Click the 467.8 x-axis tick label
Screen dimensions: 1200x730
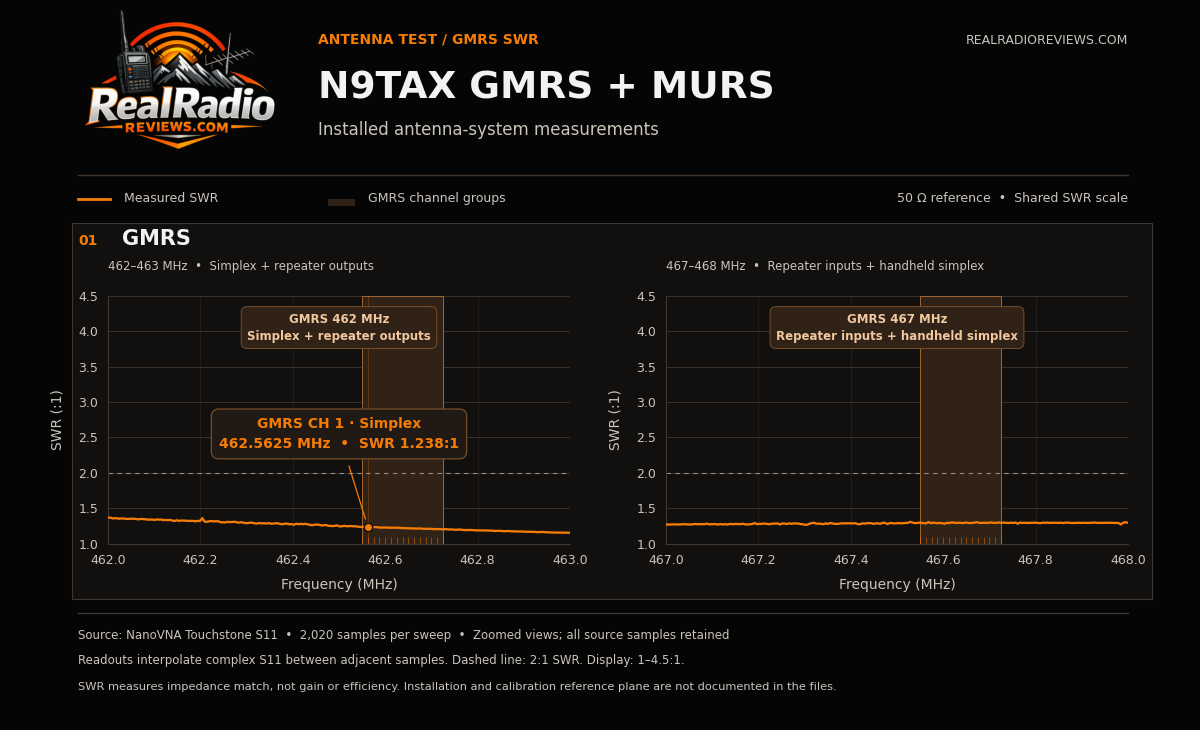click(x=1035, y=560)
